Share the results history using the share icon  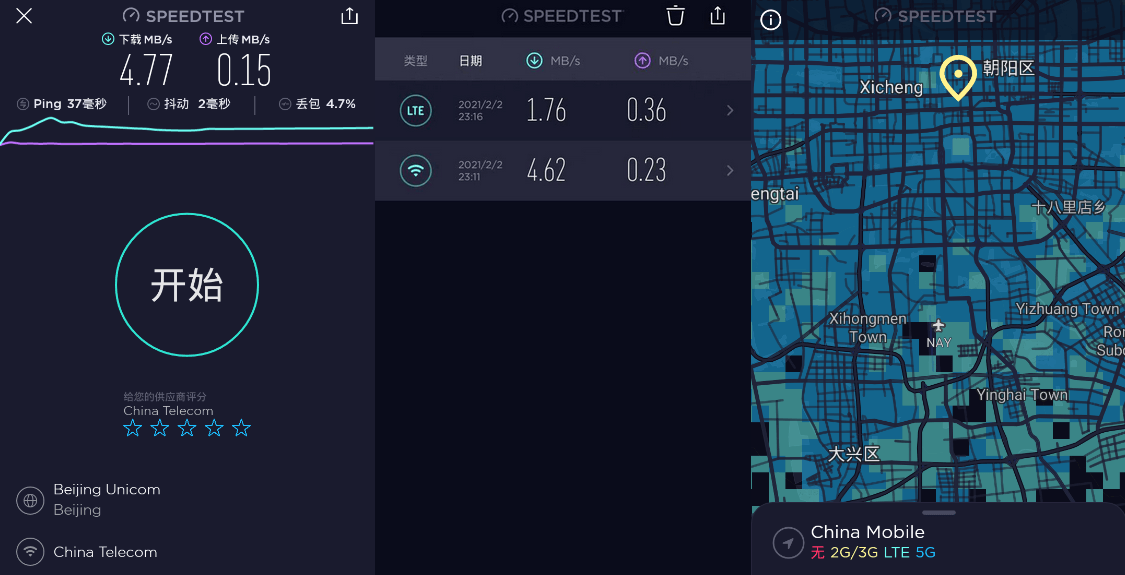point(717,16)
